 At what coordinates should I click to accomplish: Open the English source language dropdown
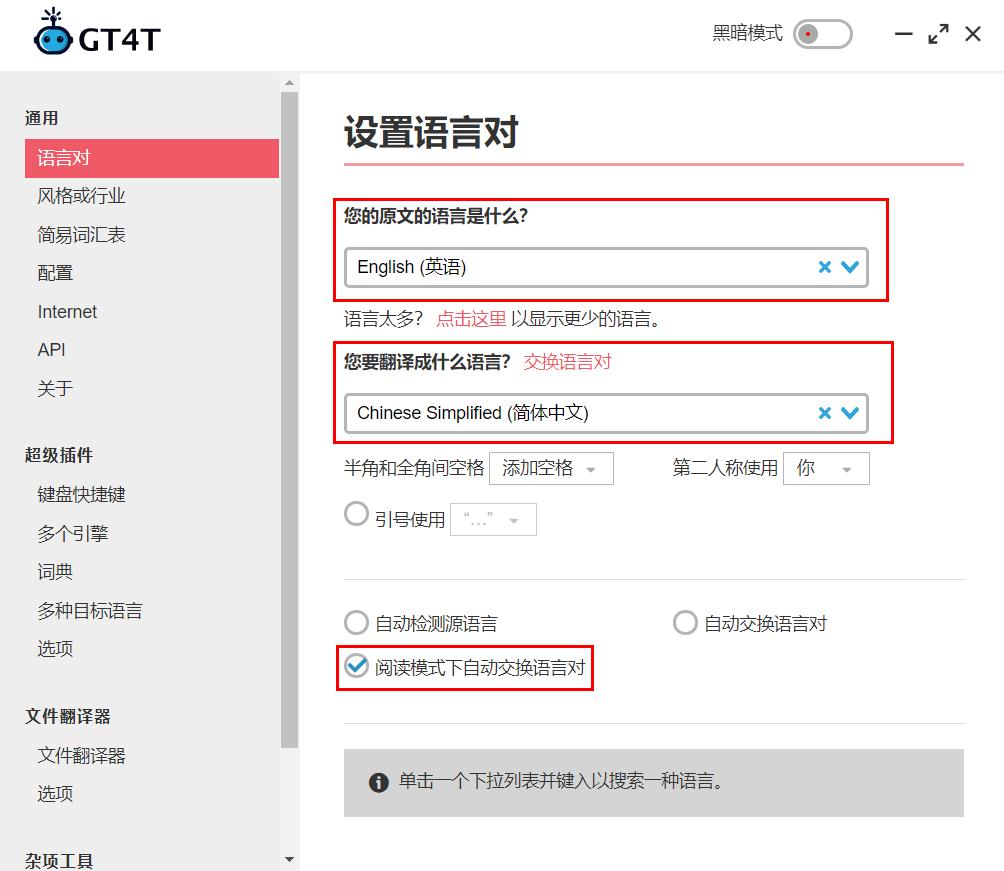(849, 269)
